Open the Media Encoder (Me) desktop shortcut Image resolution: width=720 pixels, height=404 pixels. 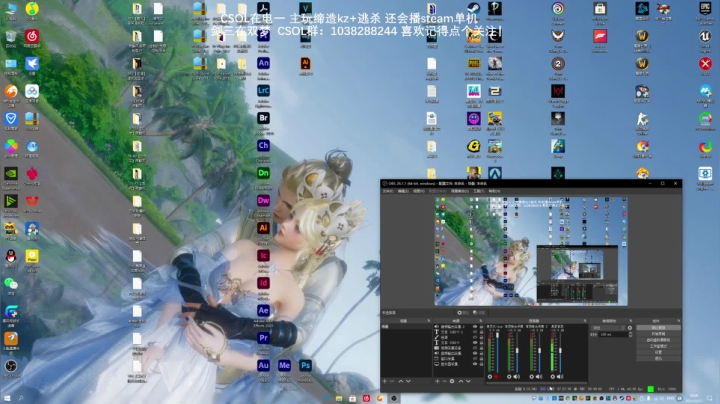(x=284, y=366)
